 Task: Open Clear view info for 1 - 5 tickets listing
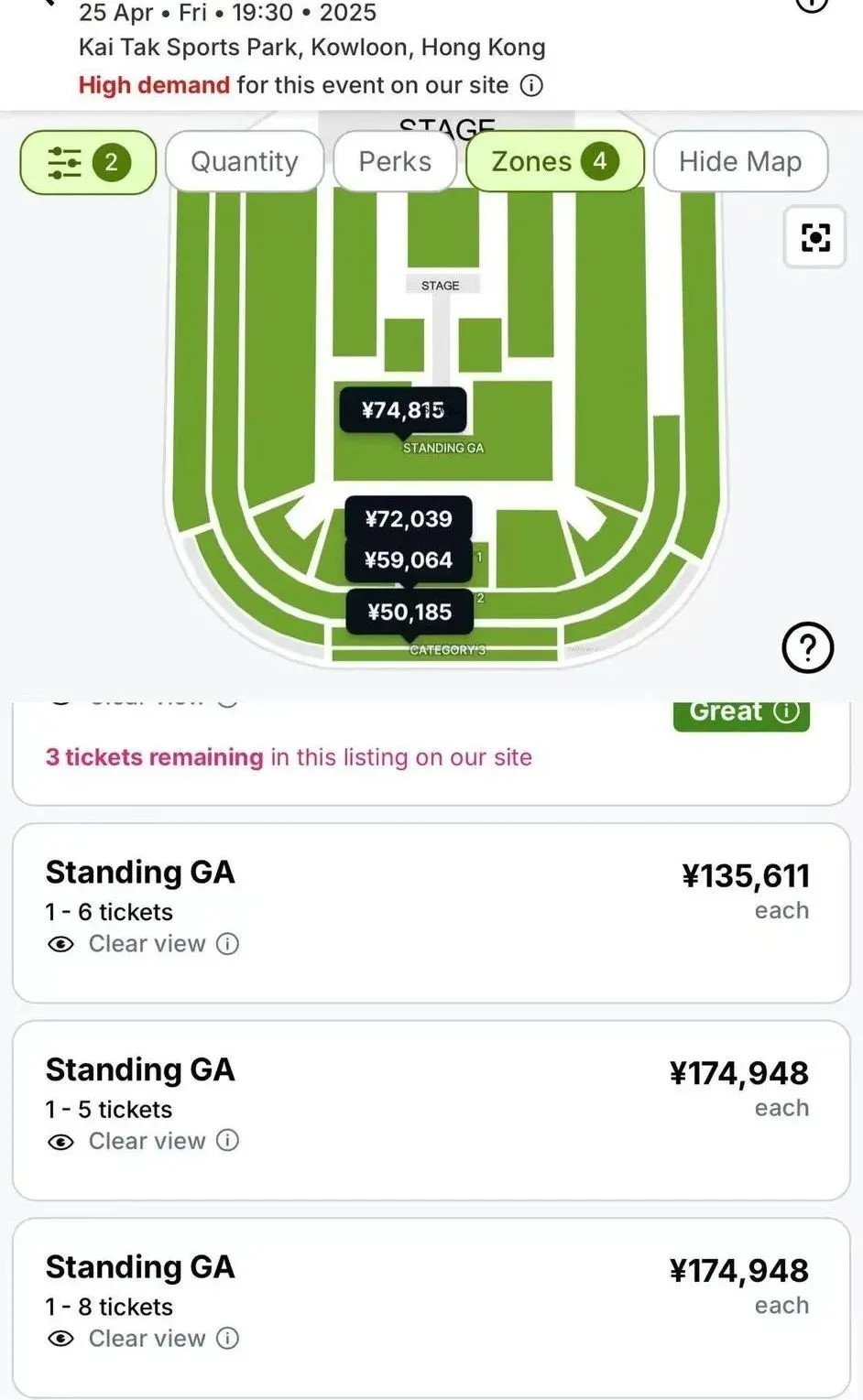pos(228,1141)
